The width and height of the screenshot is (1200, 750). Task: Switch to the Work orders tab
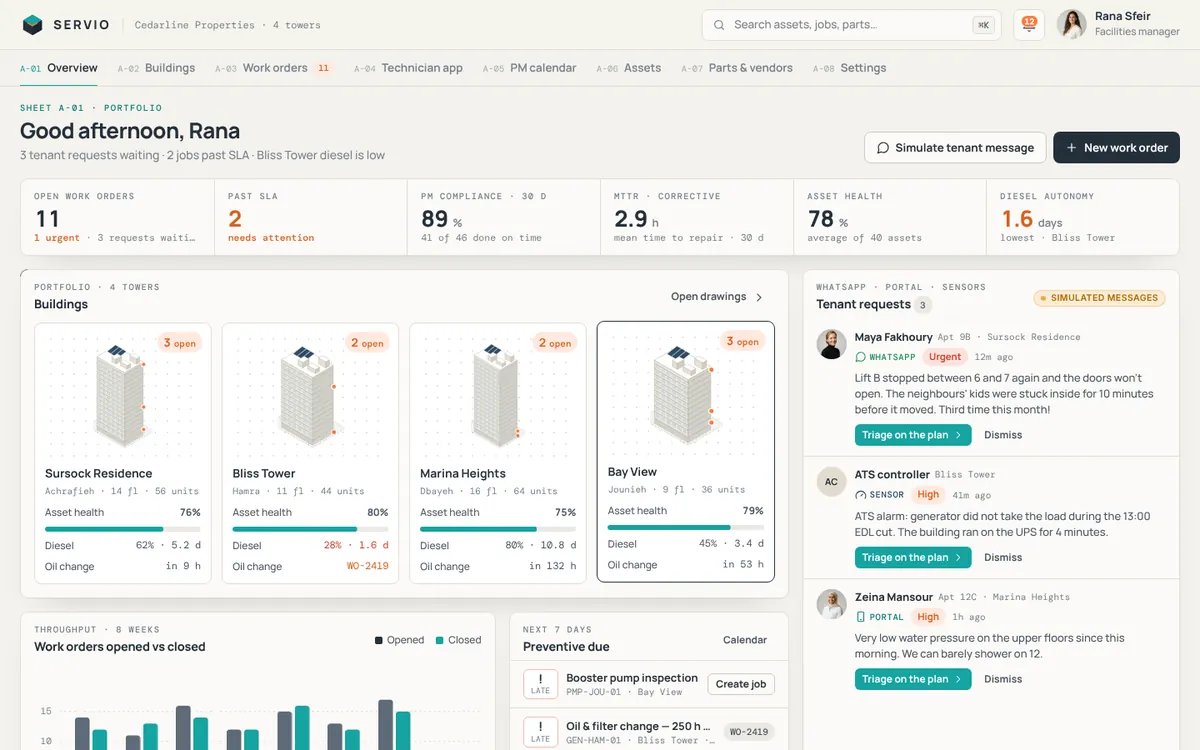[x=273, y=68]
